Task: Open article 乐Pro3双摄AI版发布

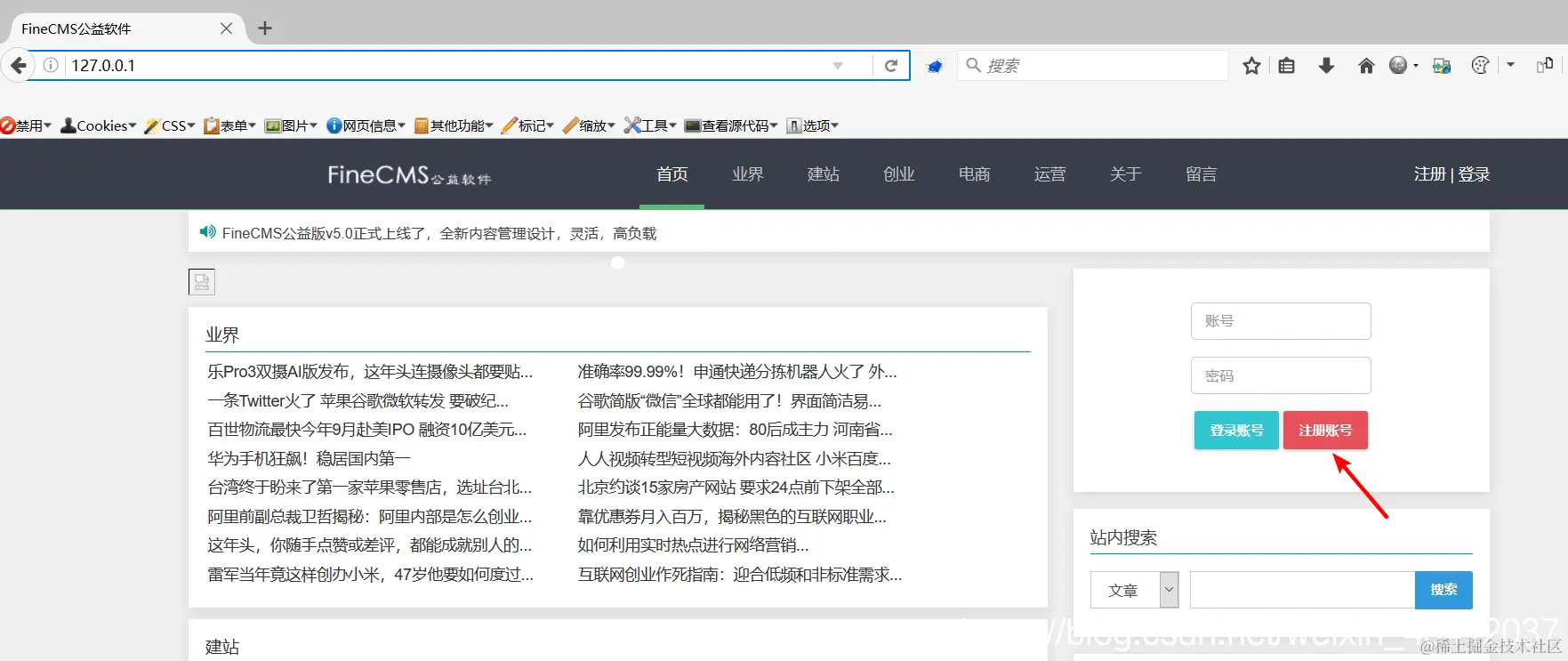Action: (x=370, y=372)
